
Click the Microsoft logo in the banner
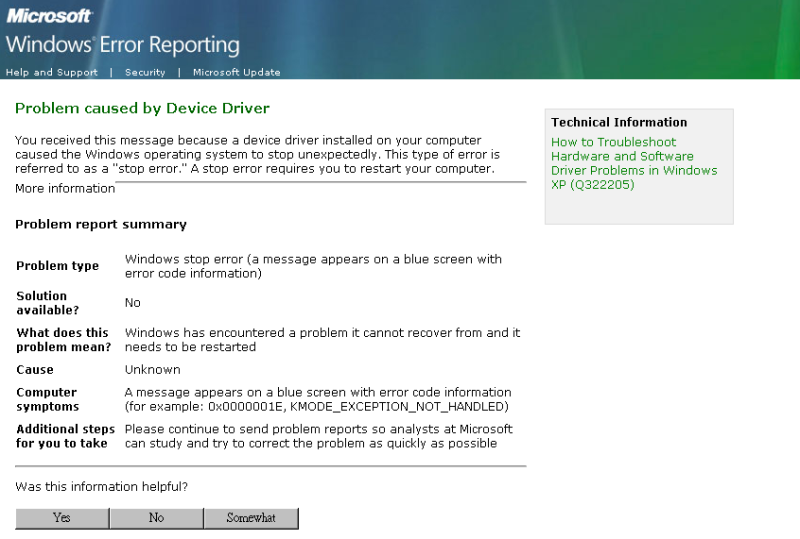(x=49, y=16)
